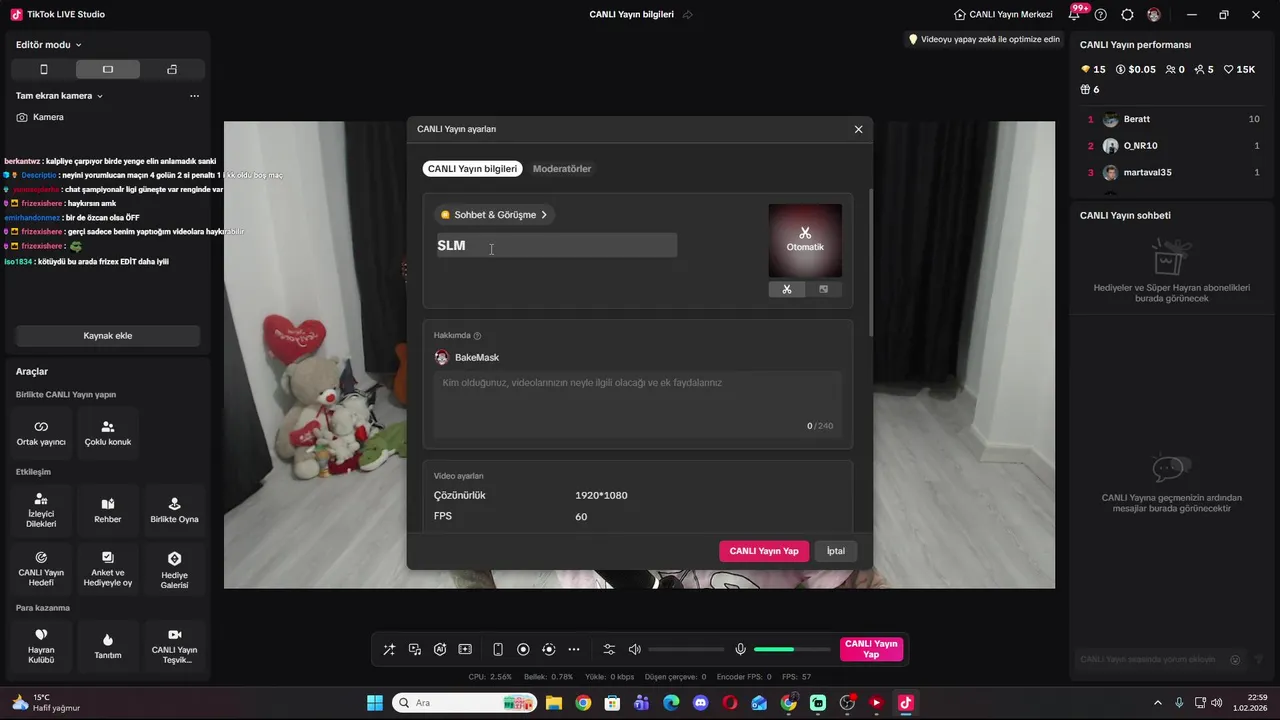This screenshot has width=1280, height=720.
Task: Open the profile avatar in title bar
Action: (x=1154, y=15)
